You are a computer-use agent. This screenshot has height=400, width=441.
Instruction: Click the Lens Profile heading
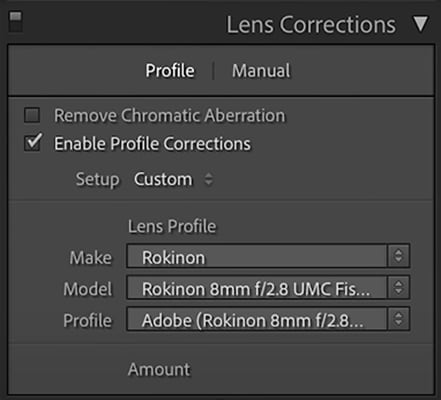pyautogui.click(x=172, y=226)
